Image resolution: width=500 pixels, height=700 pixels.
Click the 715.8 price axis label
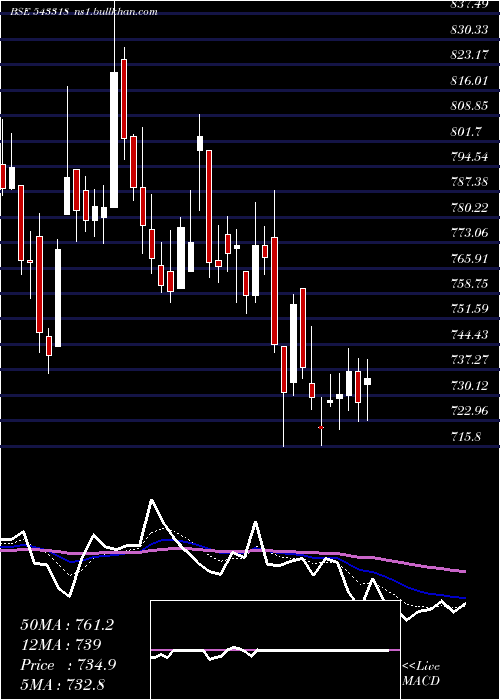(464, 436)
